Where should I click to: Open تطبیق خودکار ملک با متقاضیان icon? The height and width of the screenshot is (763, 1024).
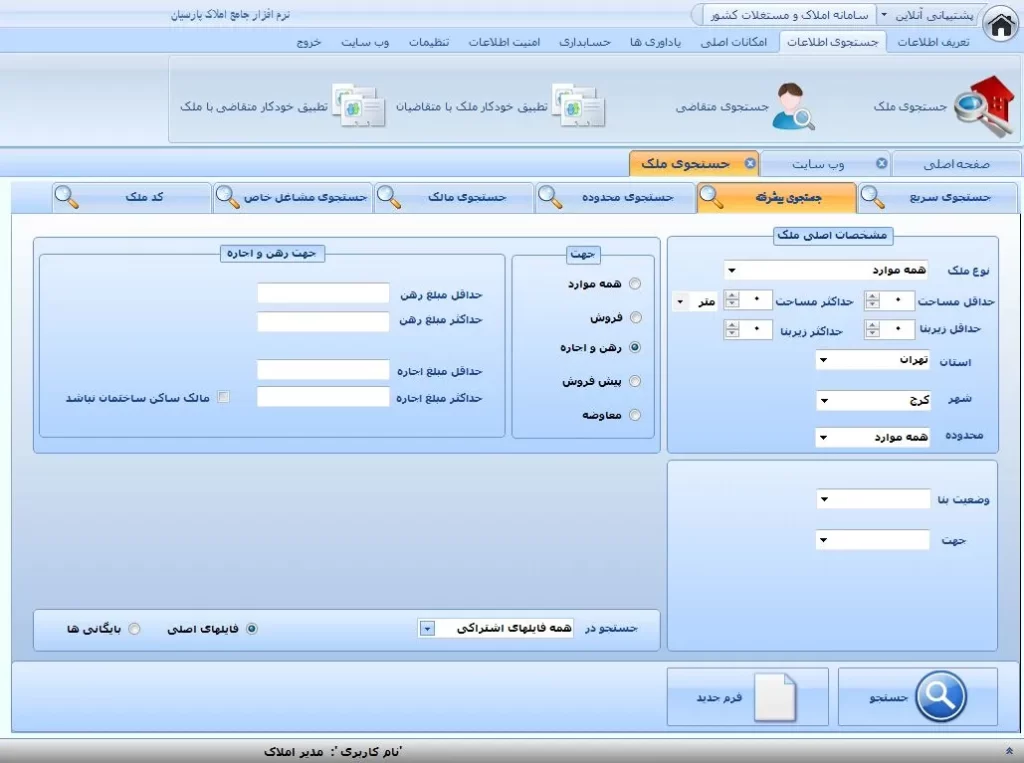[575, 106]
